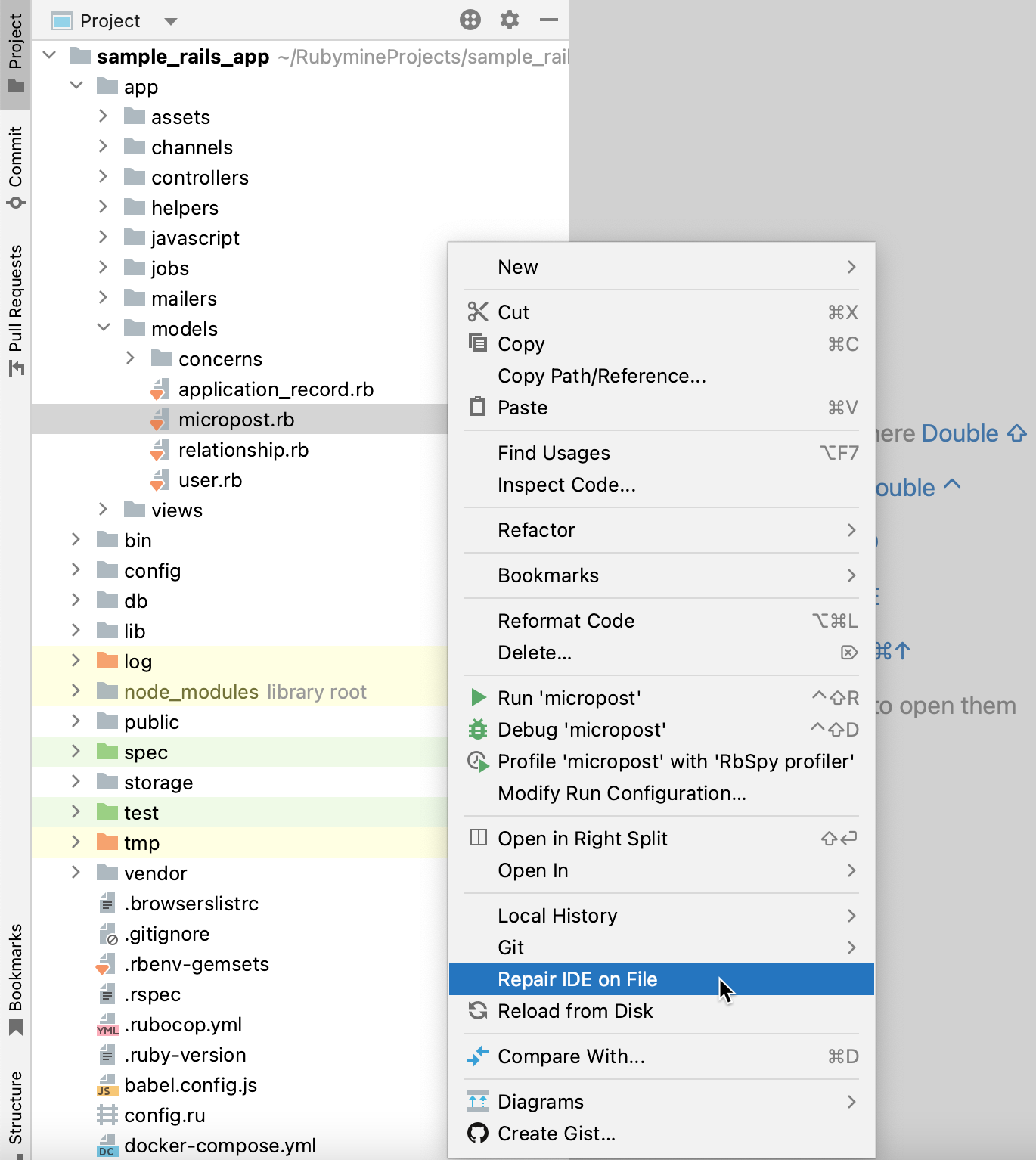This screenshot has height=1160, width=1036.
Task: Open the Project view dropdown
Action: tap(170, 20)
